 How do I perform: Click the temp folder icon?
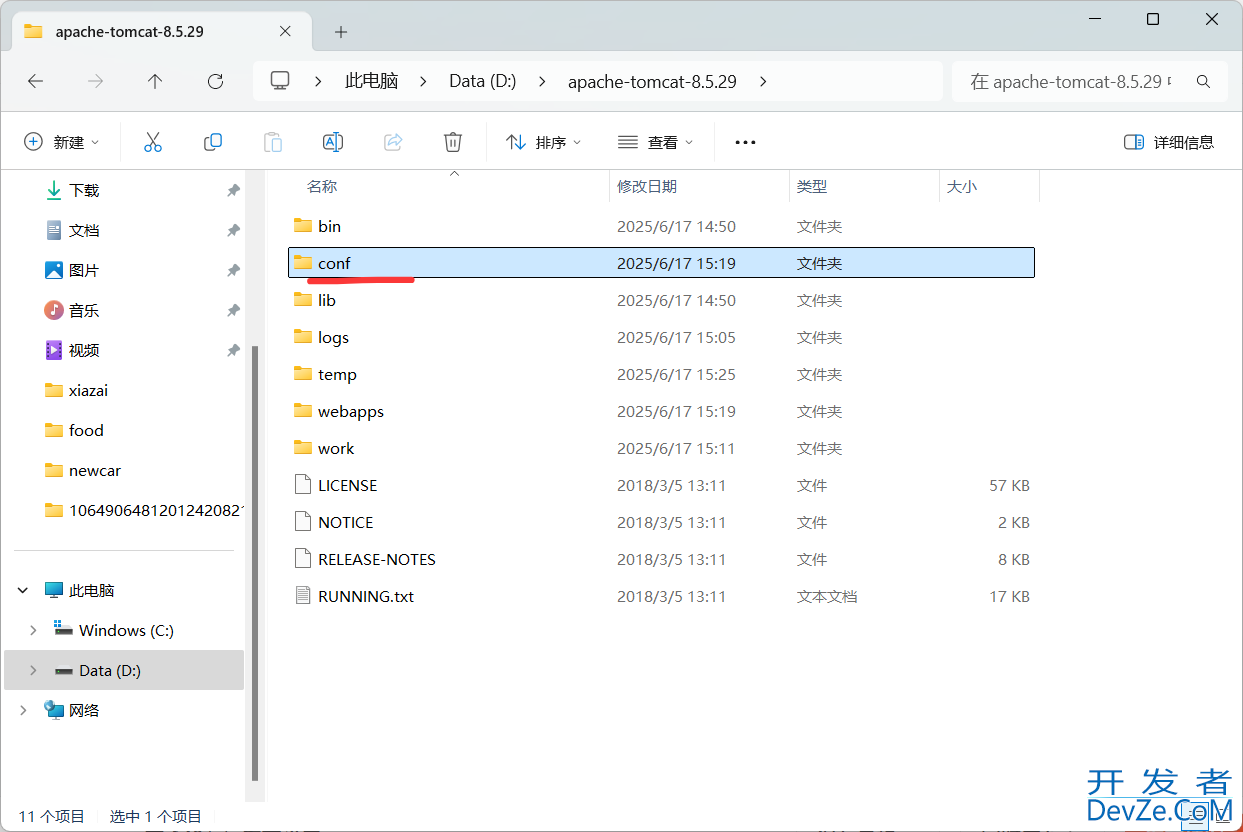pos(303,374)
